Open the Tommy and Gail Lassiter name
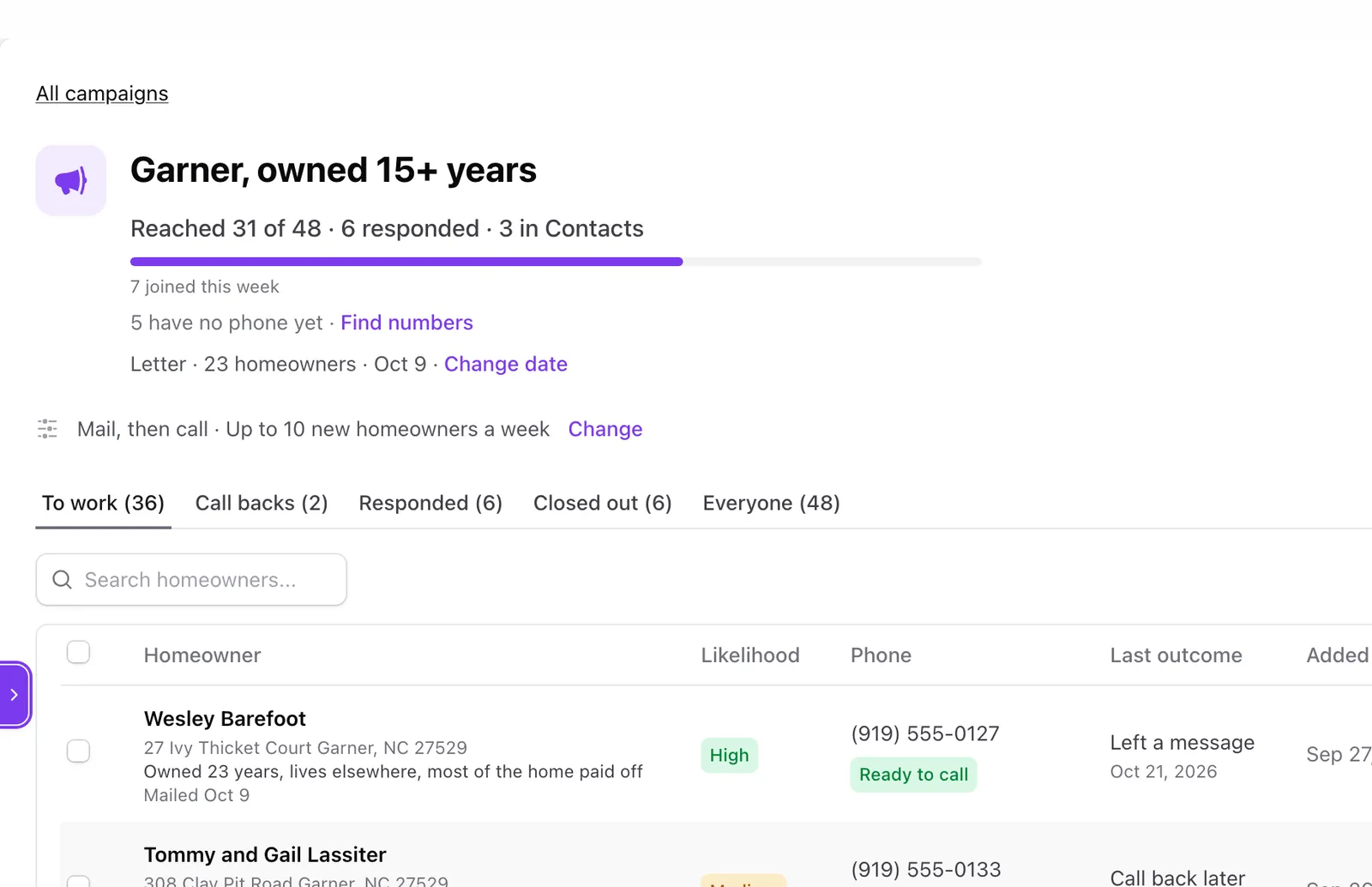1372x887 pixels. pyautogui.click(x=265, y=855)
